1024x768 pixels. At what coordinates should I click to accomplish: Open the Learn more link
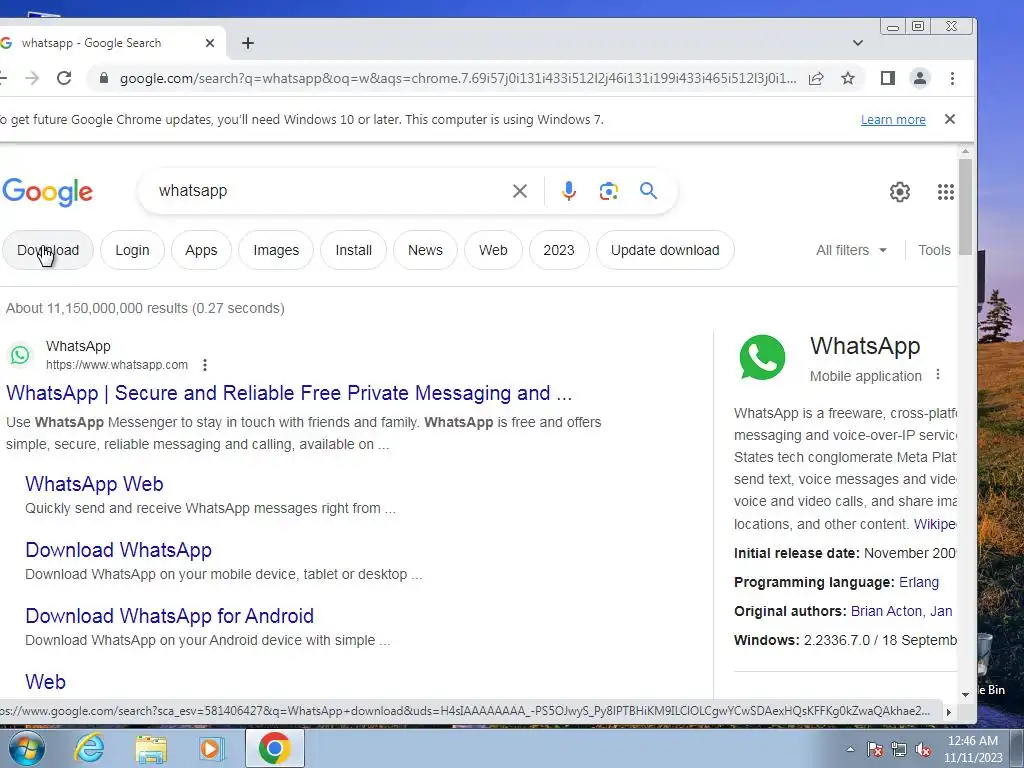click(x=893, y=120)
